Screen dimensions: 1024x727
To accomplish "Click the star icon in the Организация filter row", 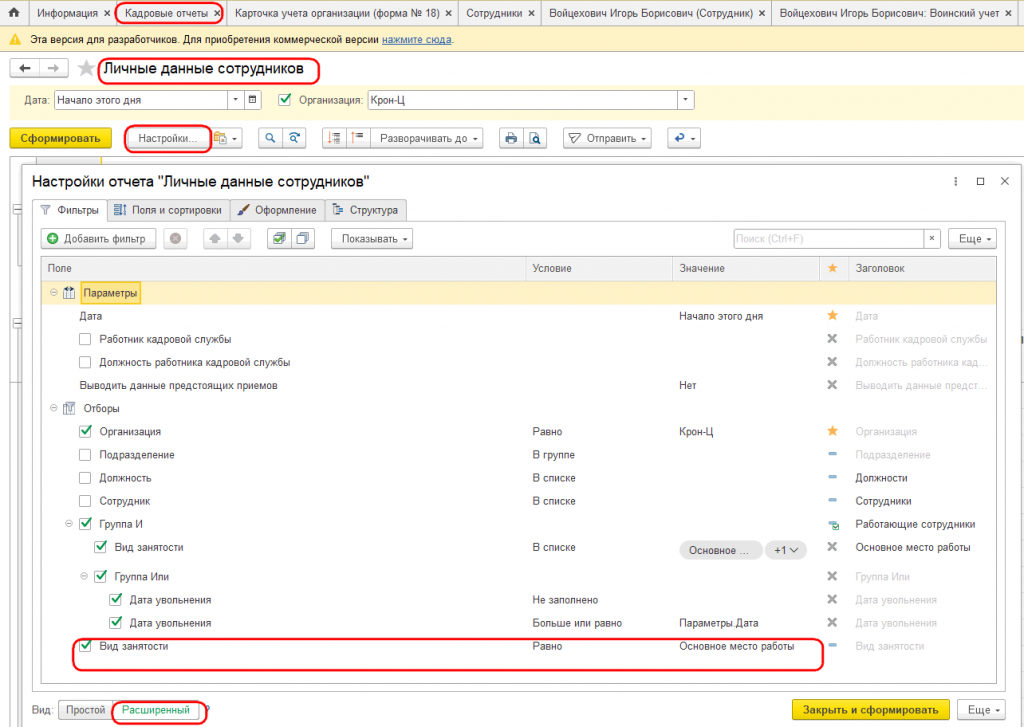I will [x=832, y=431].
